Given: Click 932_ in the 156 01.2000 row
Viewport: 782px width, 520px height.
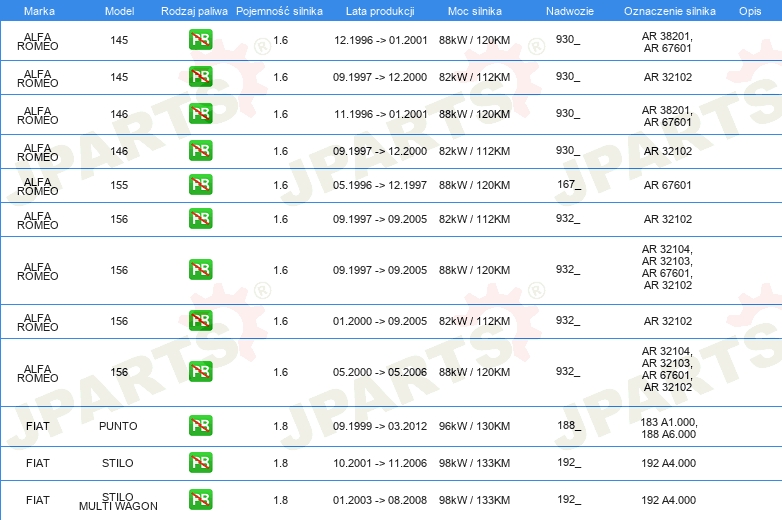Looking at the screenshot, I should click(568, 320).
